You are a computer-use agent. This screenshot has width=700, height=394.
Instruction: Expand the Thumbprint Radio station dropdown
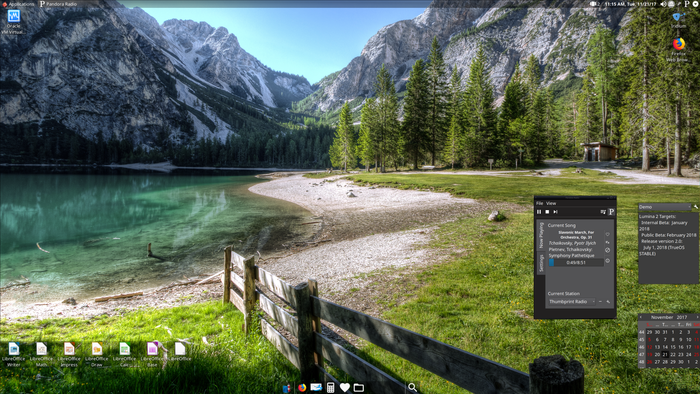pos(571,302)
